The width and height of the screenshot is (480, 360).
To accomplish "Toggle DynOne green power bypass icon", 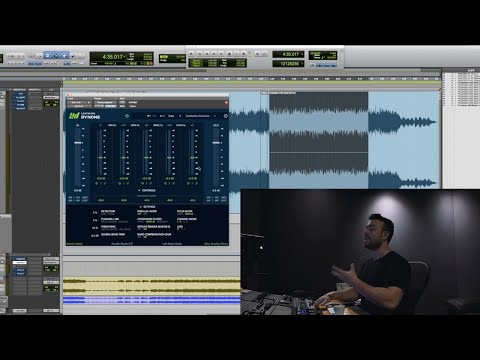I will click(x=127, y=116).
